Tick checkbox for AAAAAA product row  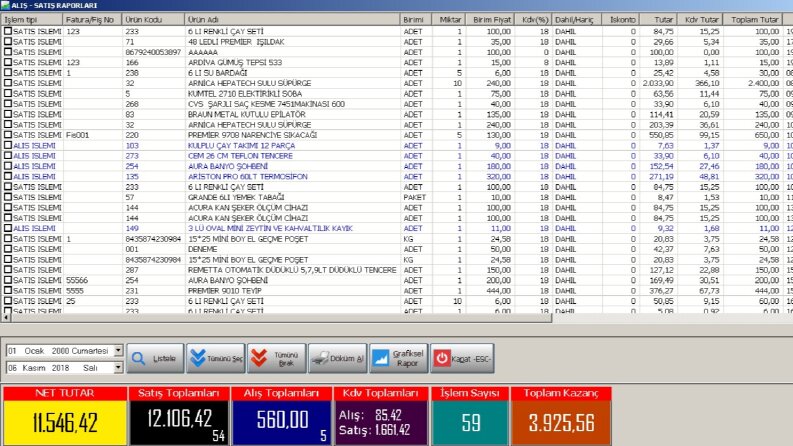click(x=8, y=52)
